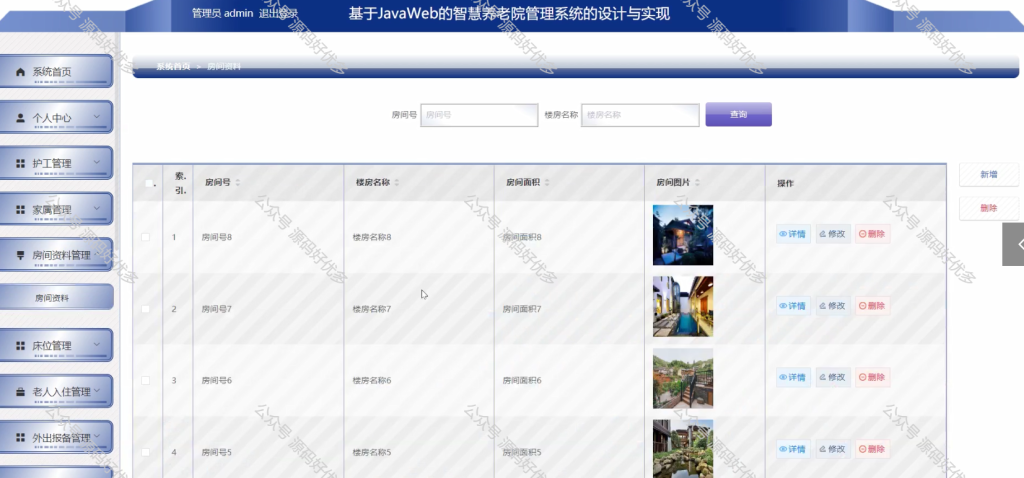
Task: Click 修改 for row 房间号5
Action: coord(833,449)
